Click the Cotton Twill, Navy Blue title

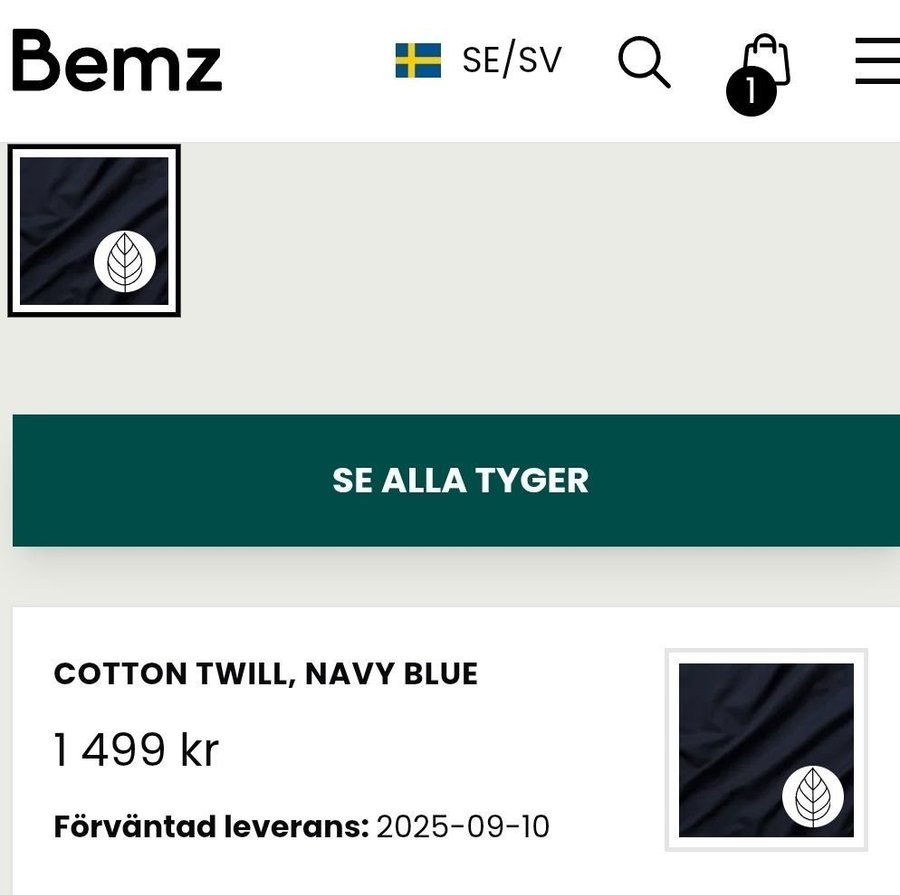click(265, 674)
